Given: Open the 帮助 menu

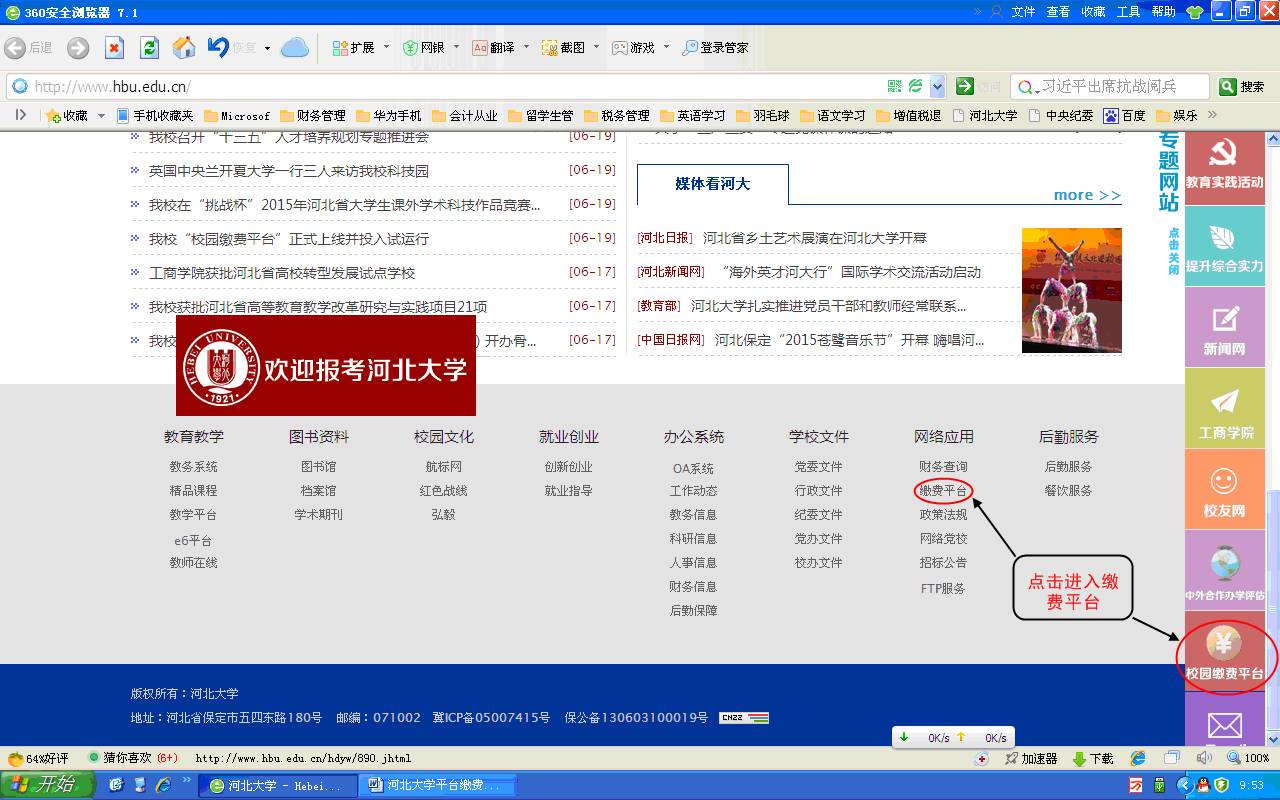Looking at the screenshot, I should (x=1163, y=12).
